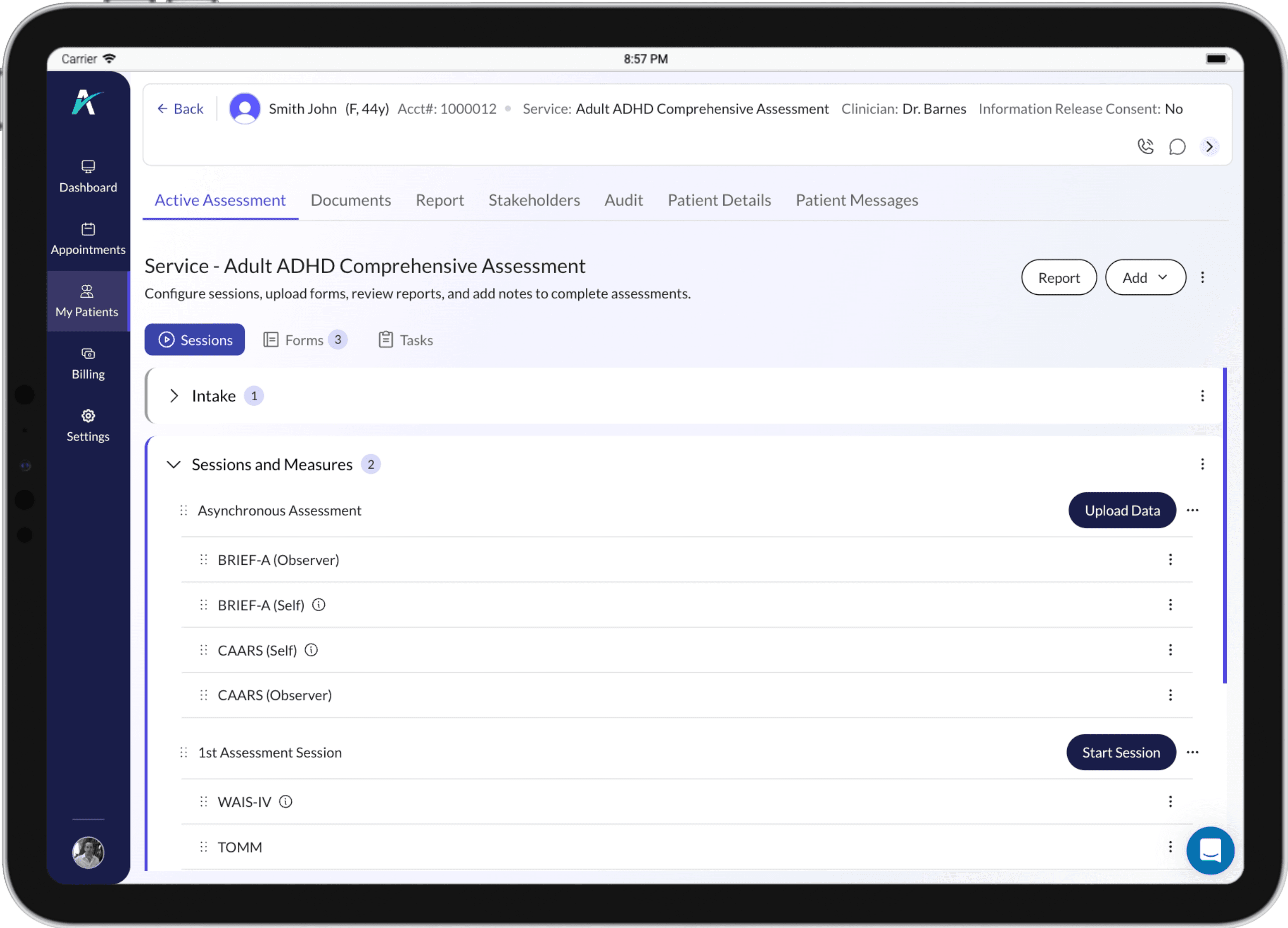Open the chat bubble icon in patient header
The height and width of the screenshot is (928, 1288).
click(x=1177, y=147)
